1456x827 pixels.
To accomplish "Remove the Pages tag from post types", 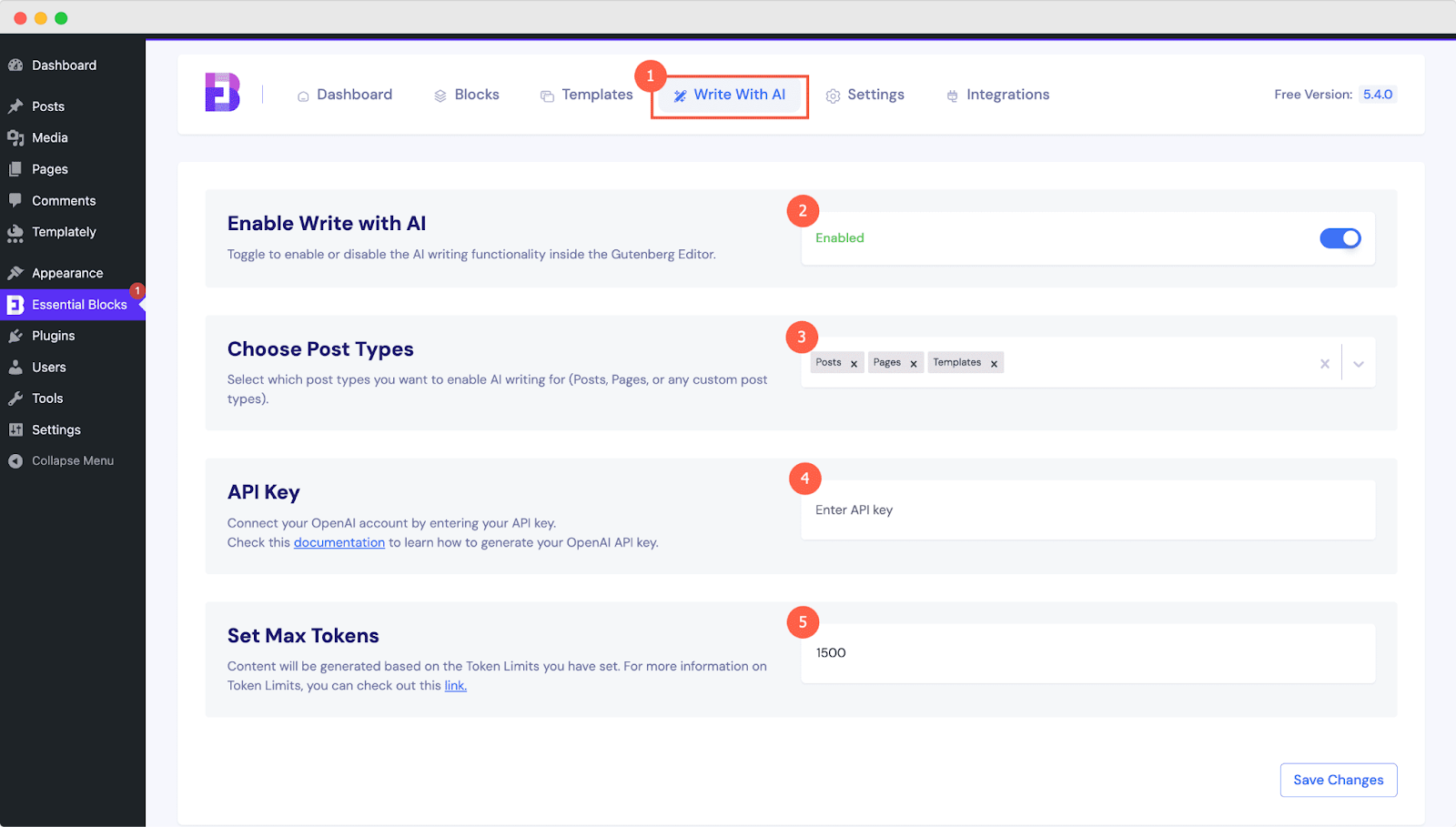I will click(913, 364).
